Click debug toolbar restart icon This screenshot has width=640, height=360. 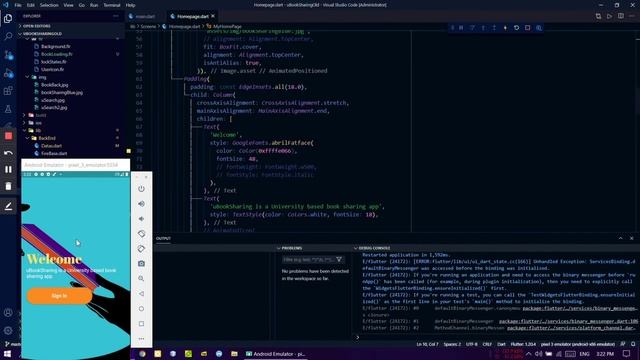click(516, 28)
